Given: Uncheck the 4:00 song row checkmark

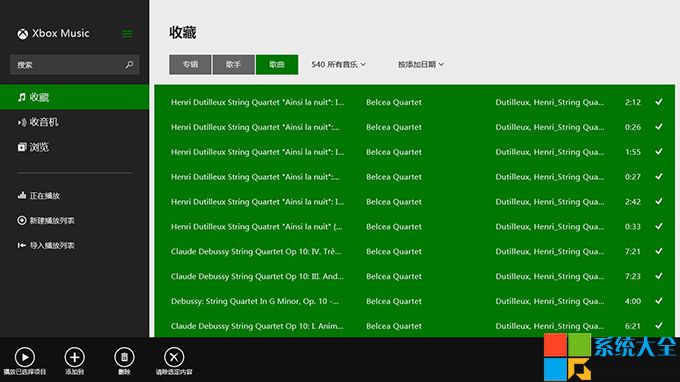Looking at the screenshot, I should pyautogui.click(x=659, y=301).
